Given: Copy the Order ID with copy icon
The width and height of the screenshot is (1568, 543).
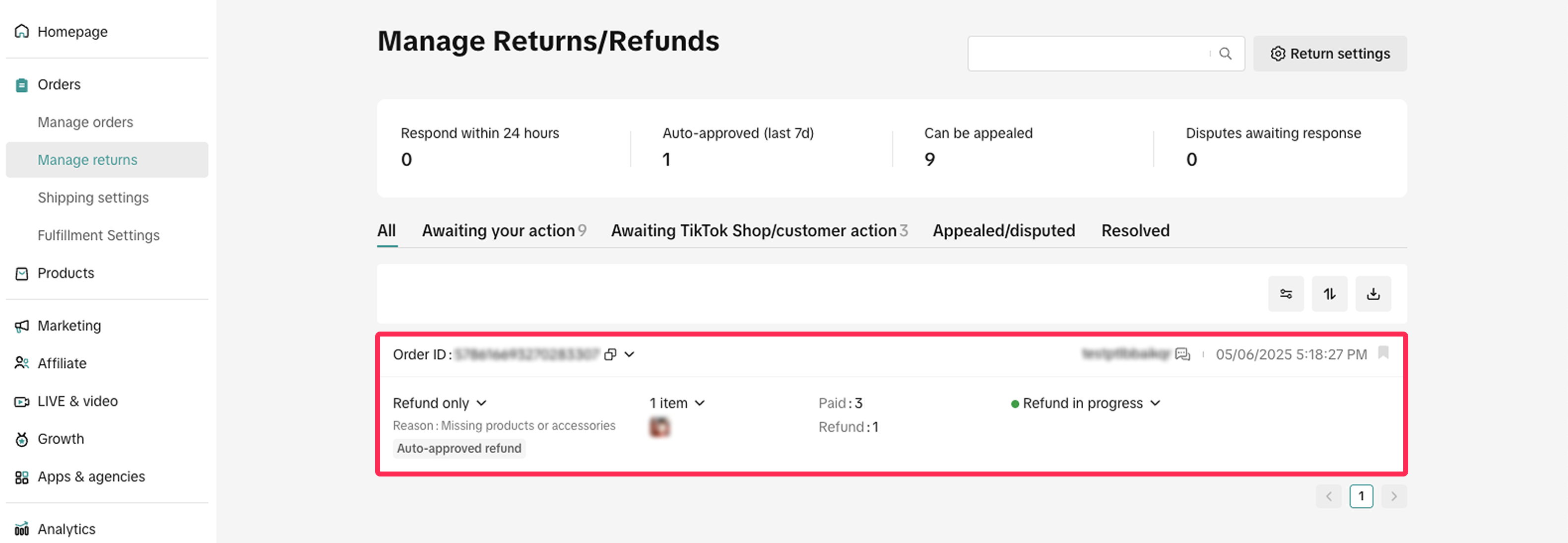Looking at the screenshot, I should click(610, 354).
